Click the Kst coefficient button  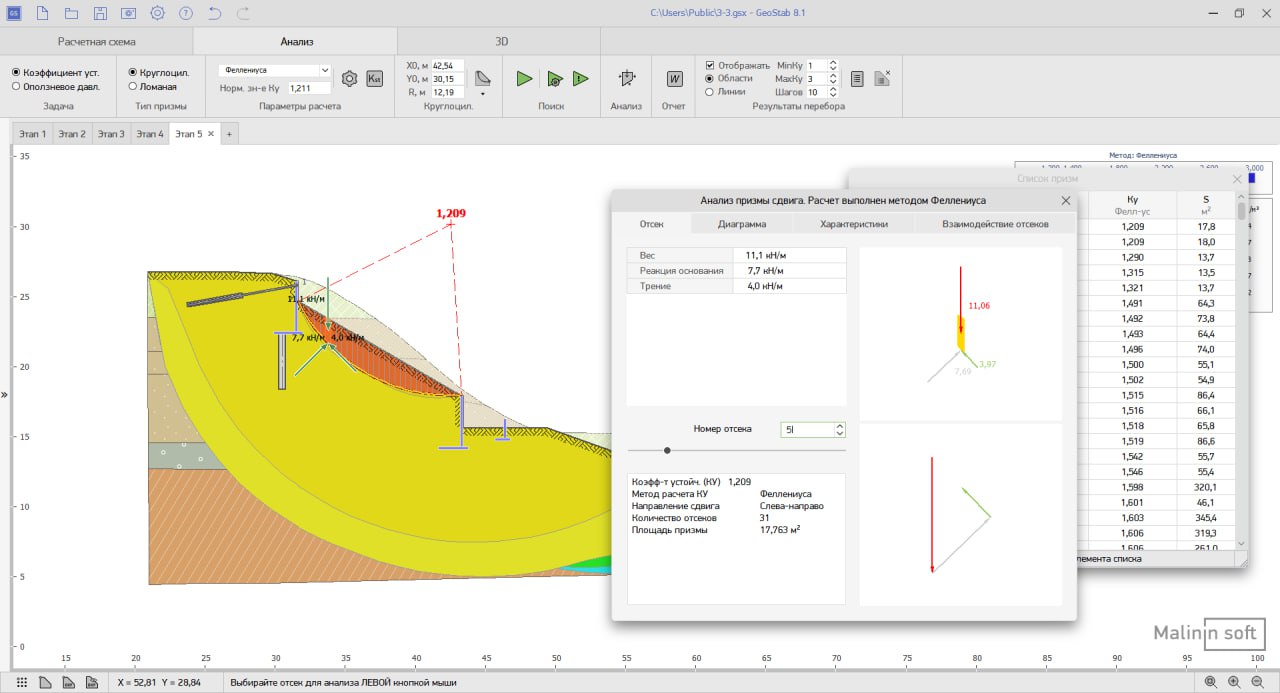[x=375, y=79]
